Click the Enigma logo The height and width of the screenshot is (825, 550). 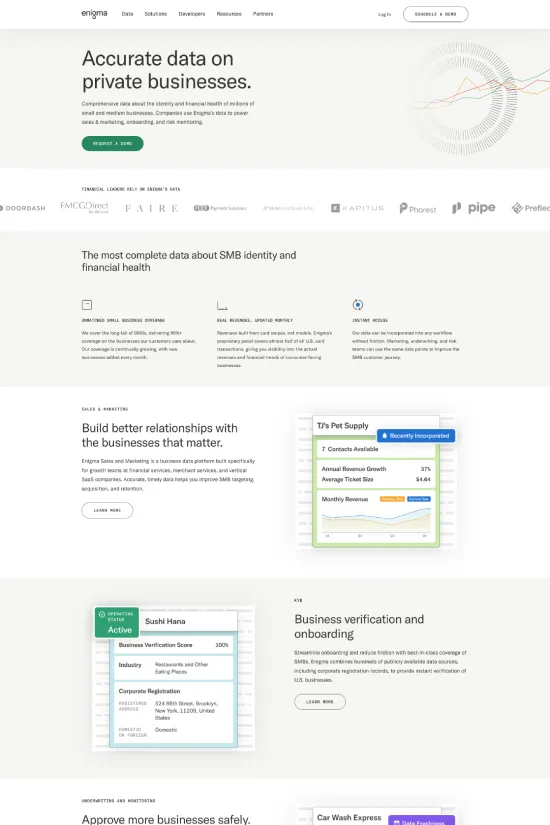[94, 14]
